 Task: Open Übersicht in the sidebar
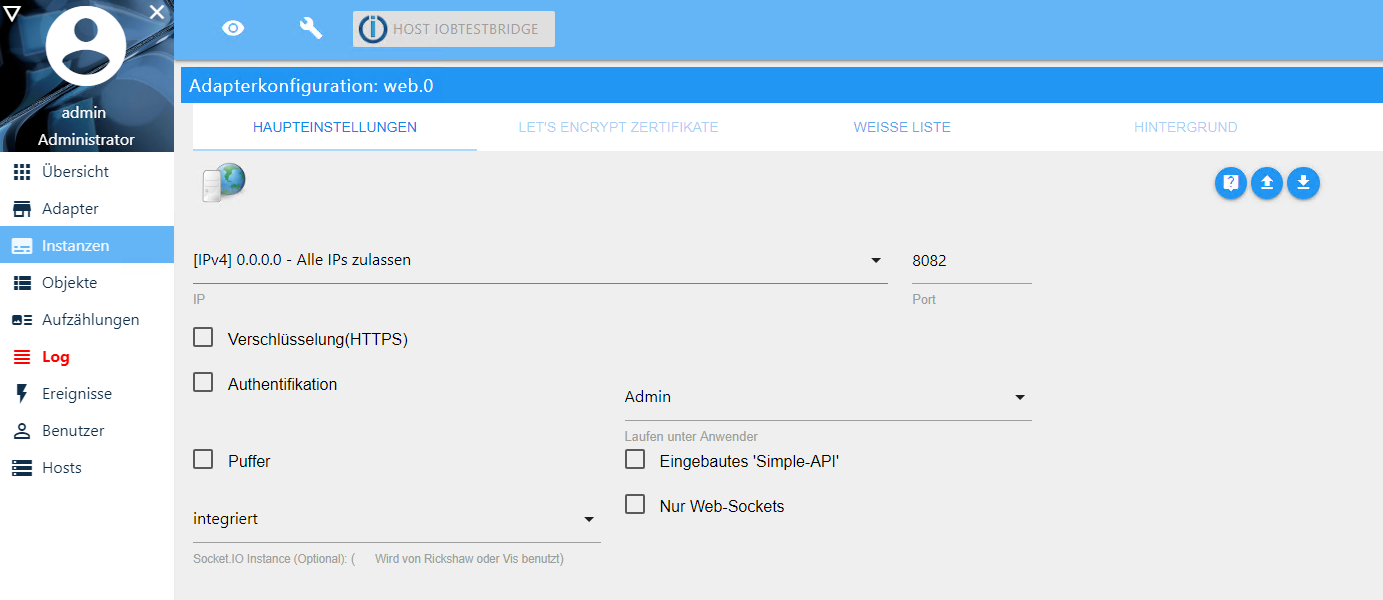(87, 172)
